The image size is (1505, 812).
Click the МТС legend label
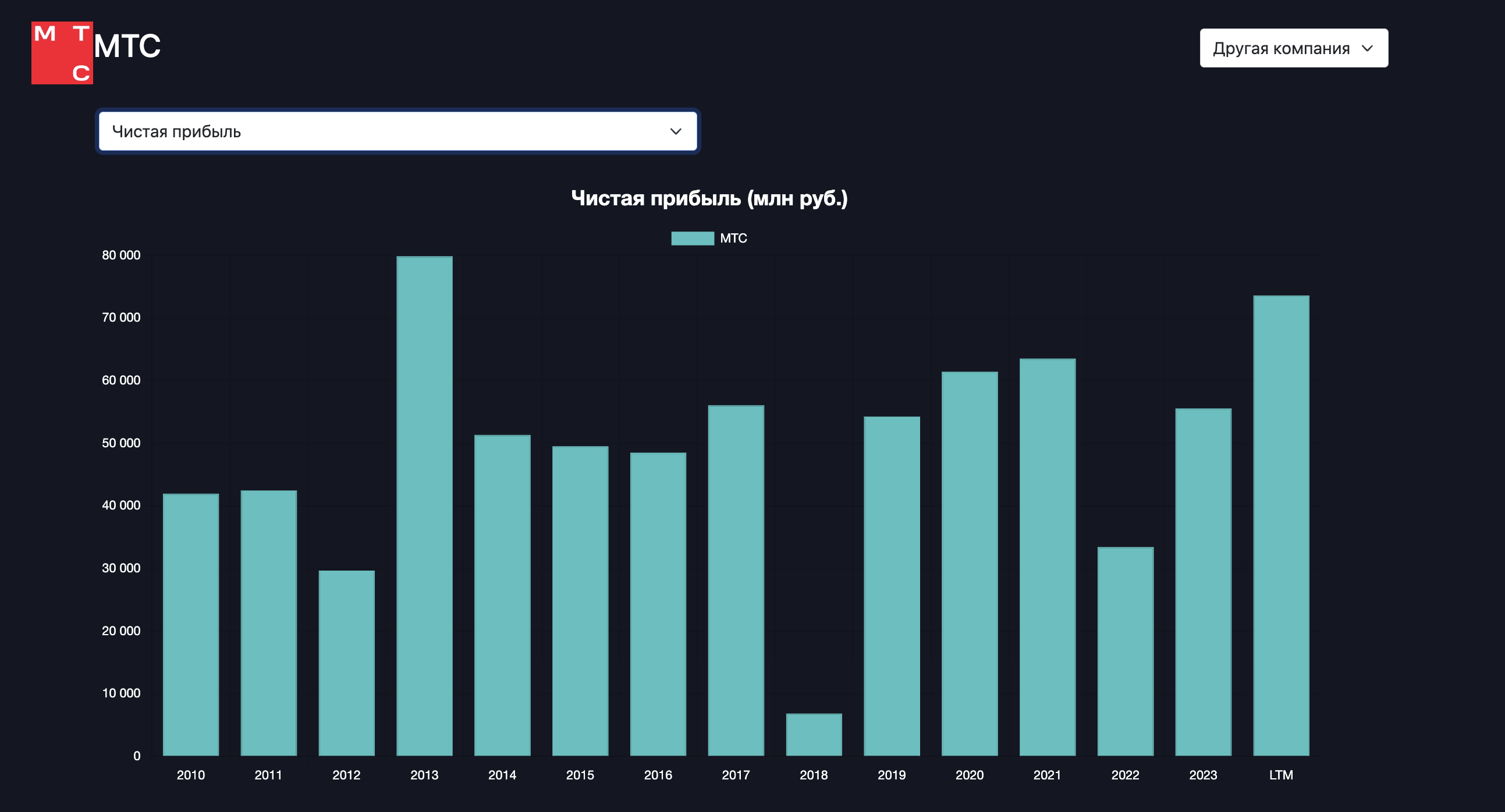click(733, 238)
